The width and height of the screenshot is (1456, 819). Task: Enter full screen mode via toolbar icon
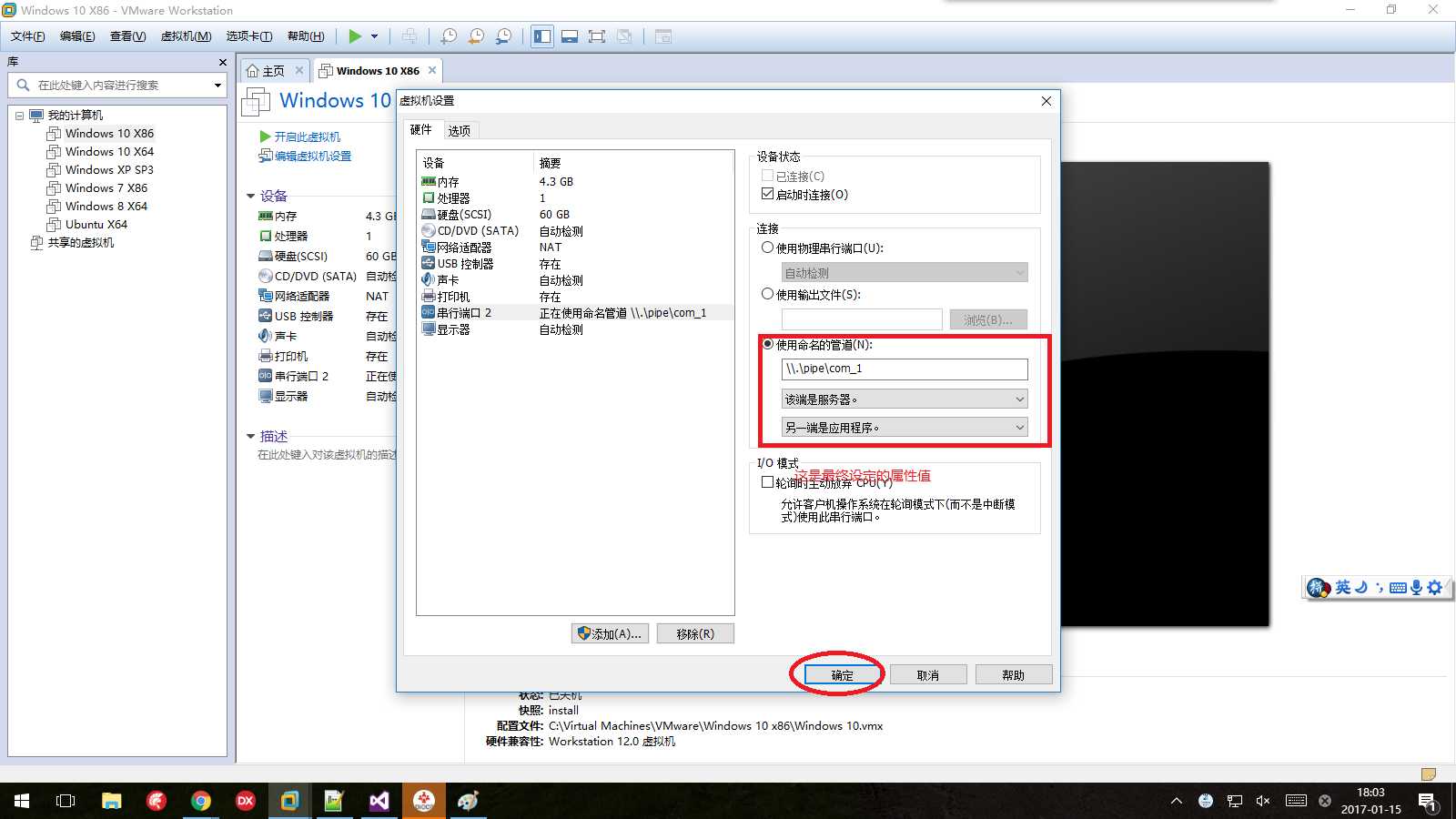coord(597,36)
